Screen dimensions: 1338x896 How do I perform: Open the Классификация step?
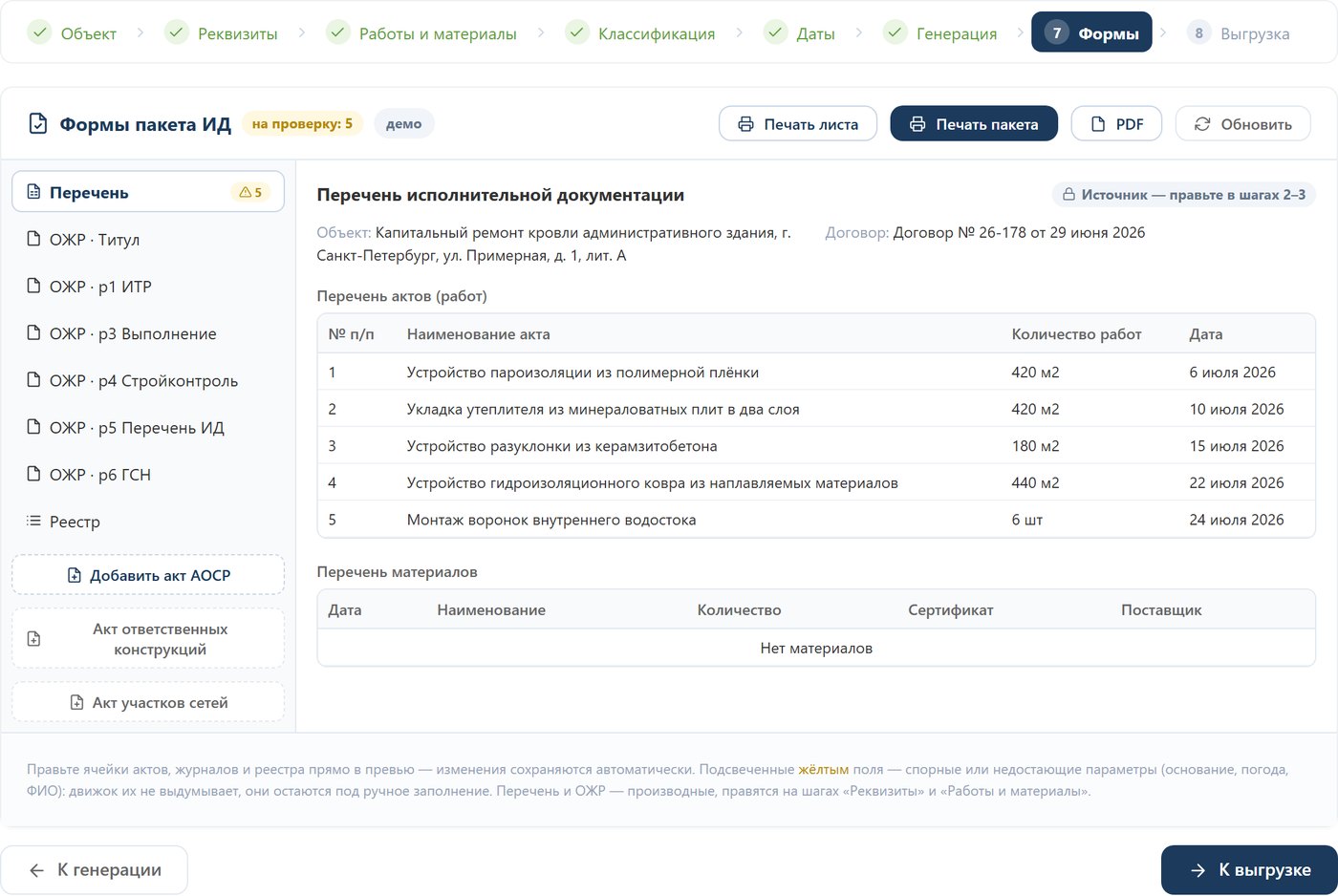639,33
